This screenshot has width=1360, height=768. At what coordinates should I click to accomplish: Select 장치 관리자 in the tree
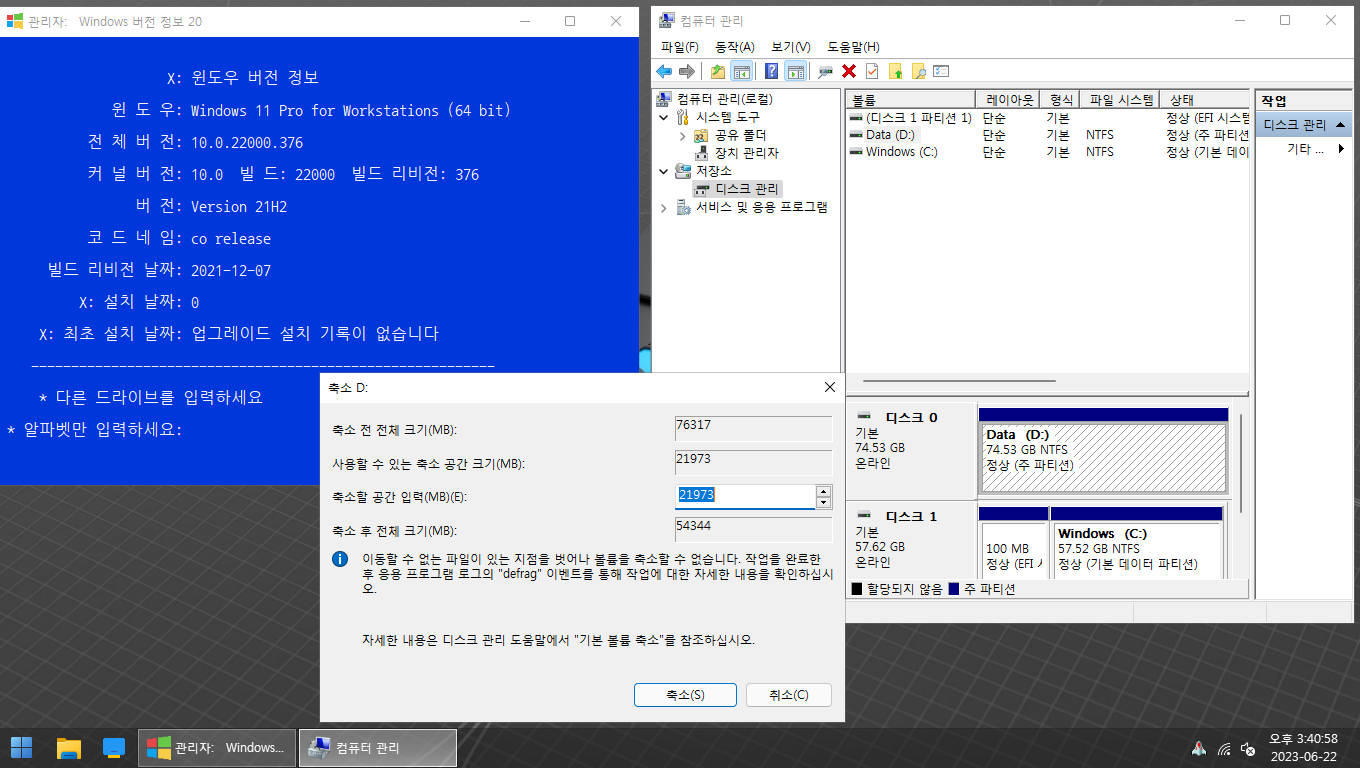coord(746,153)
